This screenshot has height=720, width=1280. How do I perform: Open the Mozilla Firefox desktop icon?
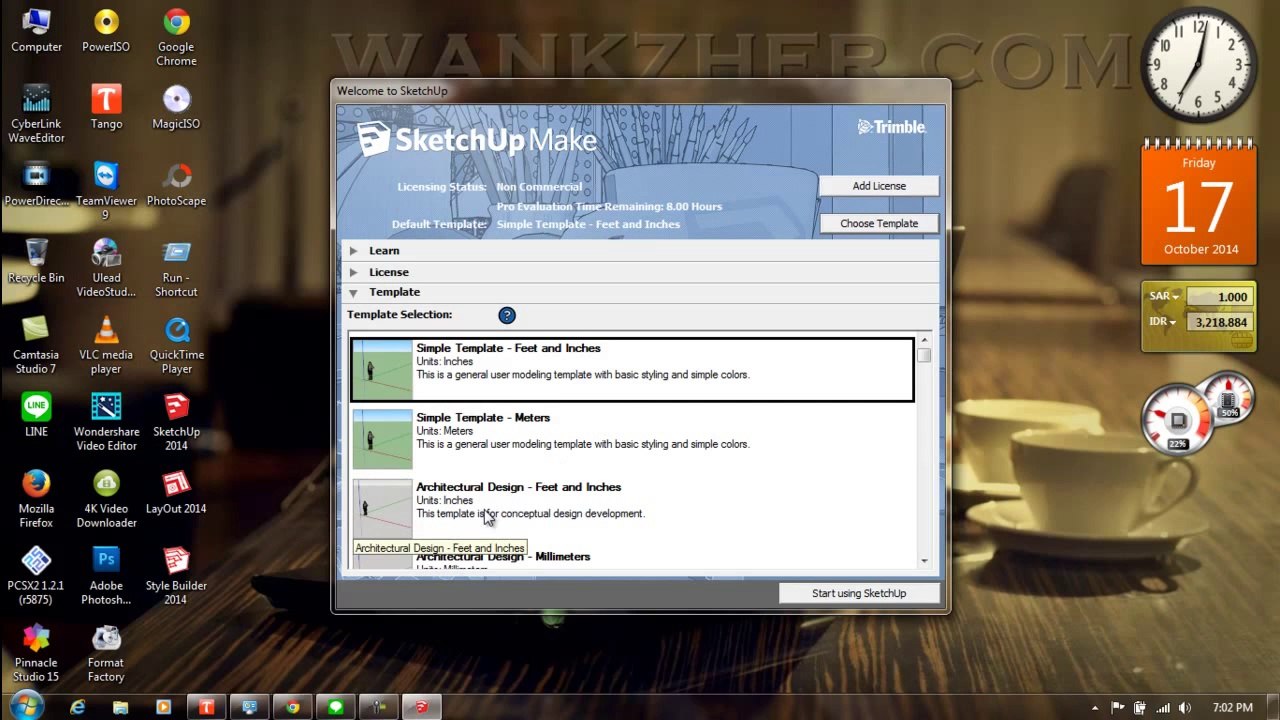36,500
